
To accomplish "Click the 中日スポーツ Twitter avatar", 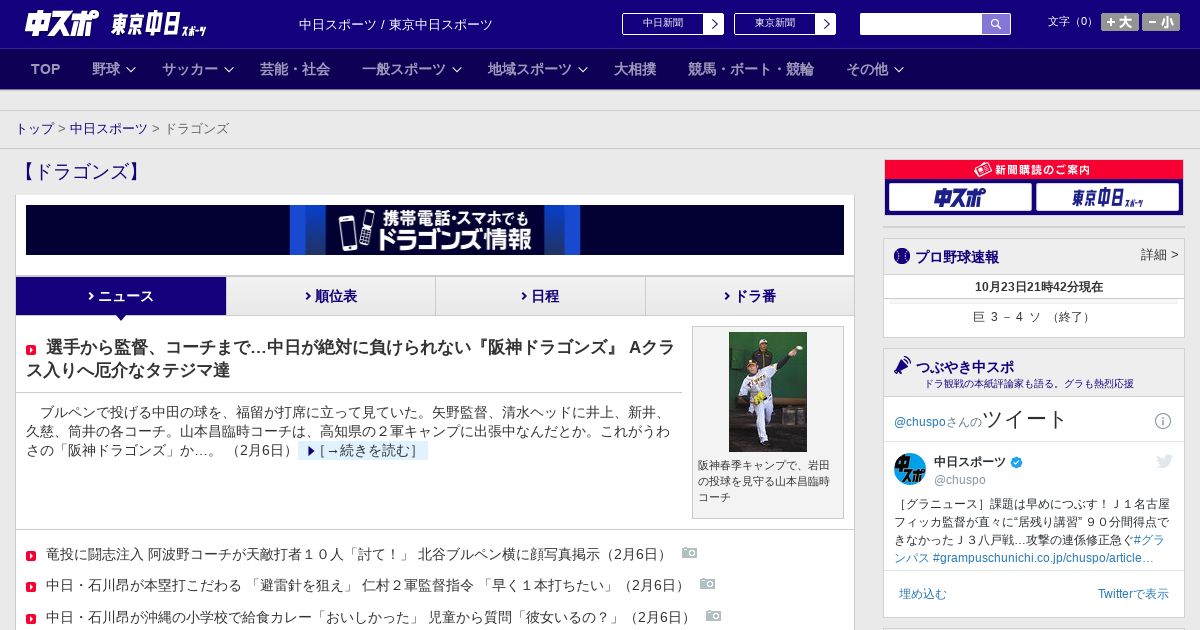I will point(910,469).
